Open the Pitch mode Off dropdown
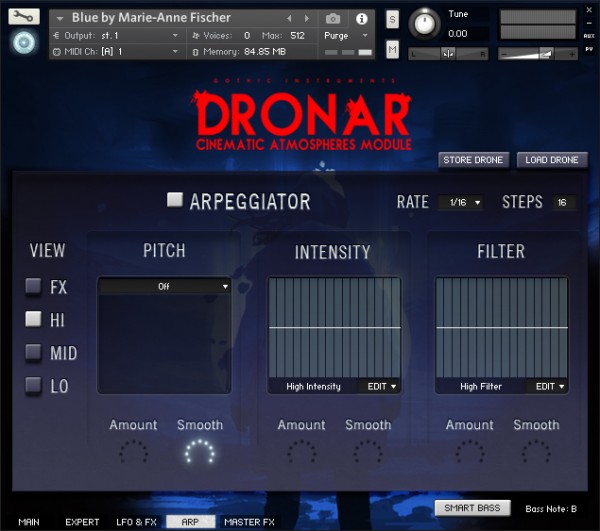 pos(164,286)
